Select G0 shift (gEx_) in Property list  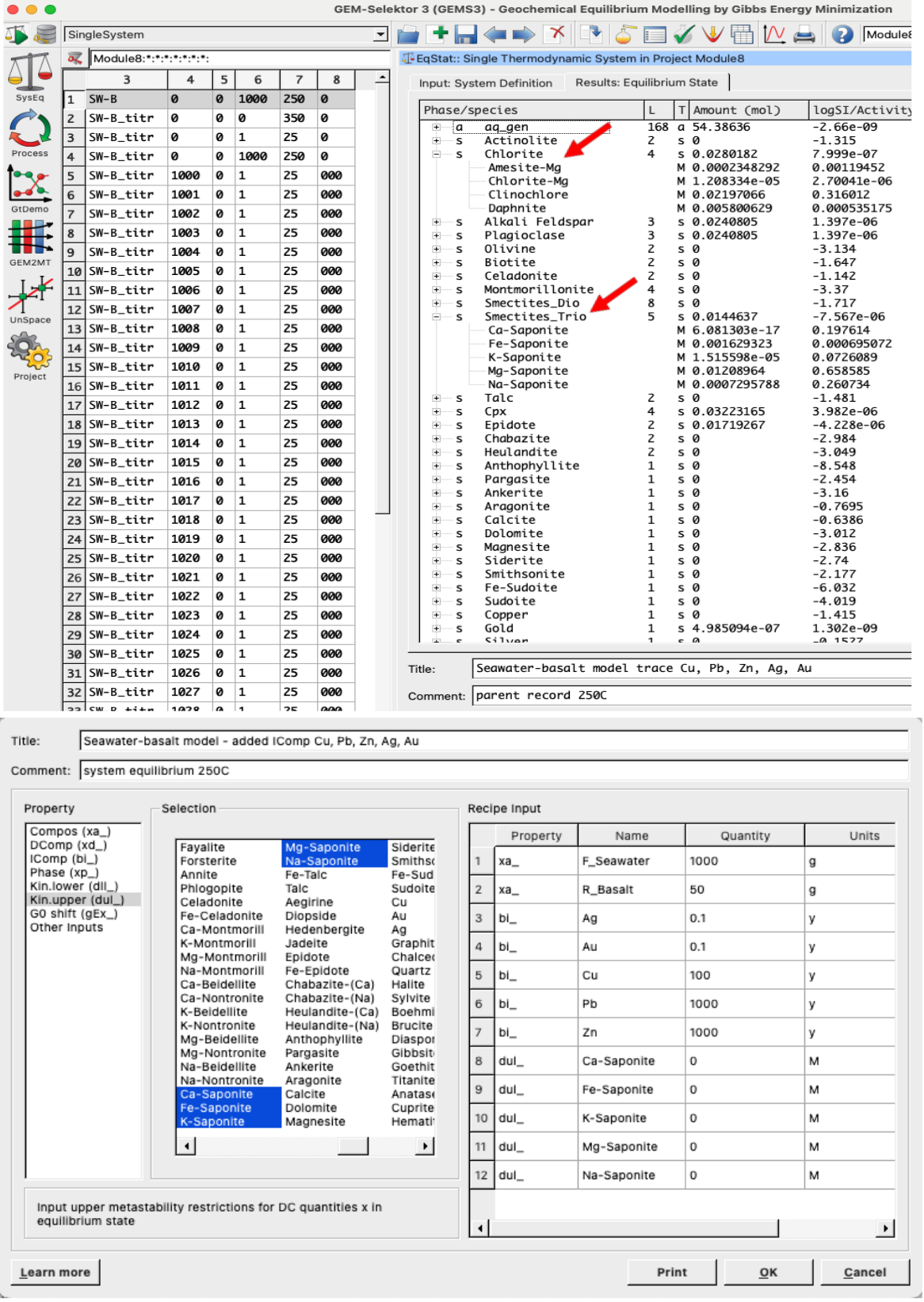click(73, 914)
